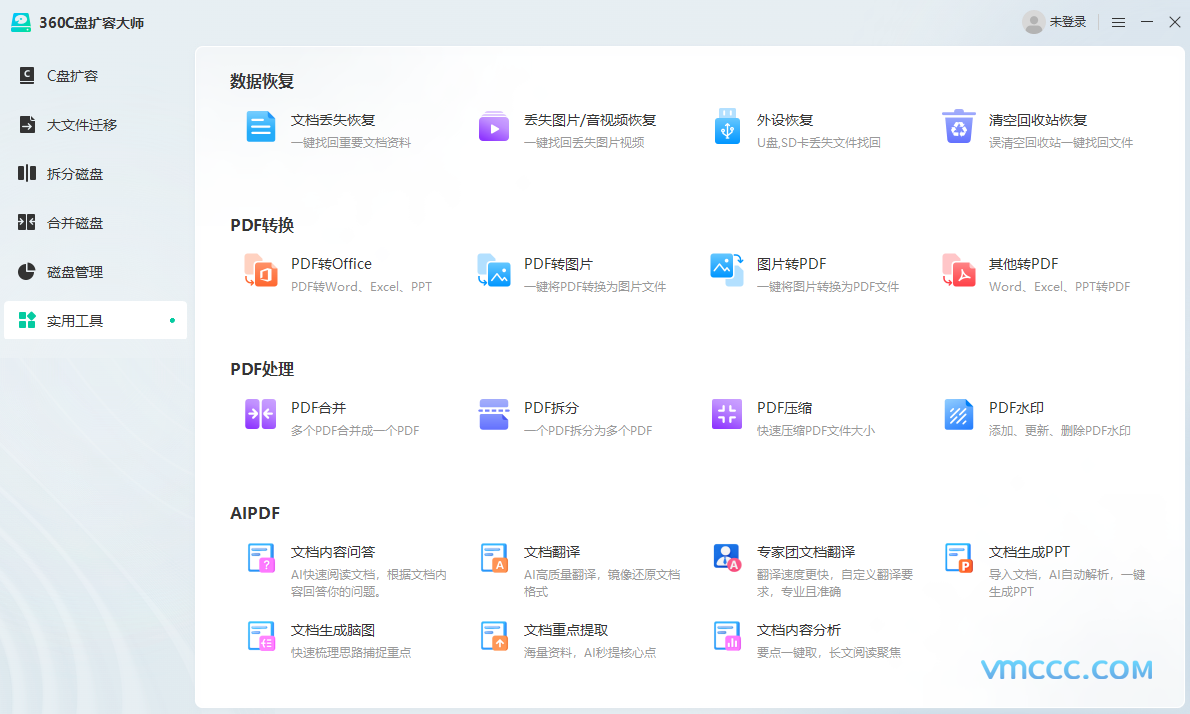
Task: Open the PDF转Office icon
Action: tap(261, 271)
